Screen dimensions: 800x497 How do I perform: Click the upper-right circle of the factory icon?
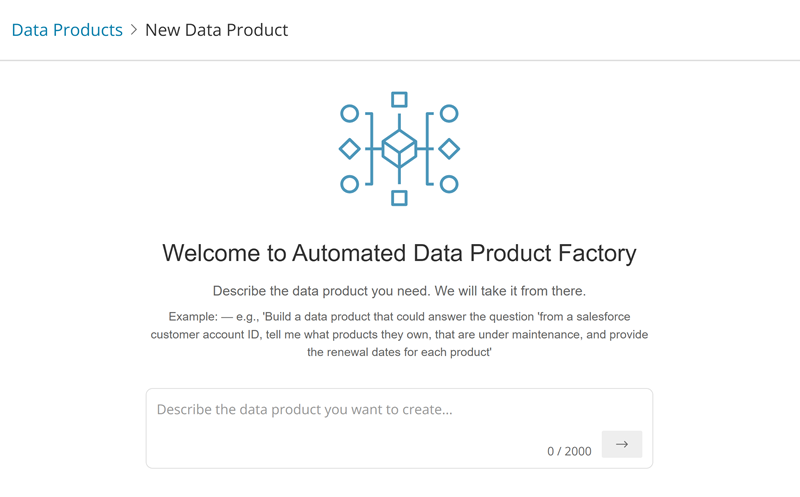tap(449, 114)
